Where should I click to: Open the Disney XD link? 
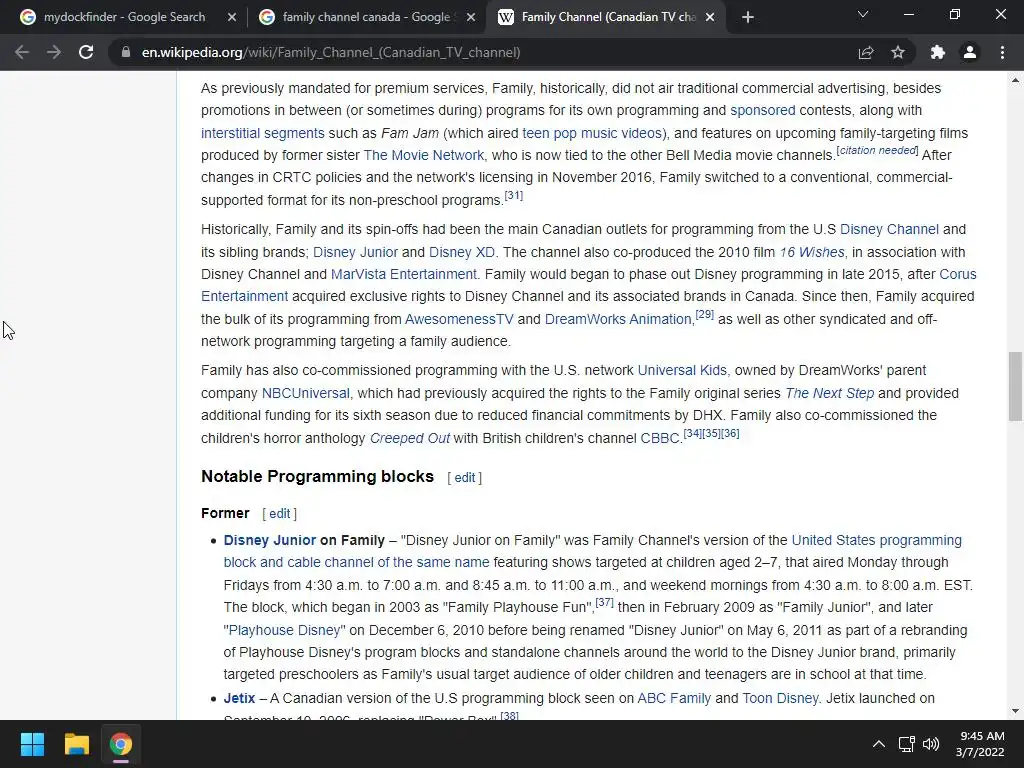click(x=462, y=252)
